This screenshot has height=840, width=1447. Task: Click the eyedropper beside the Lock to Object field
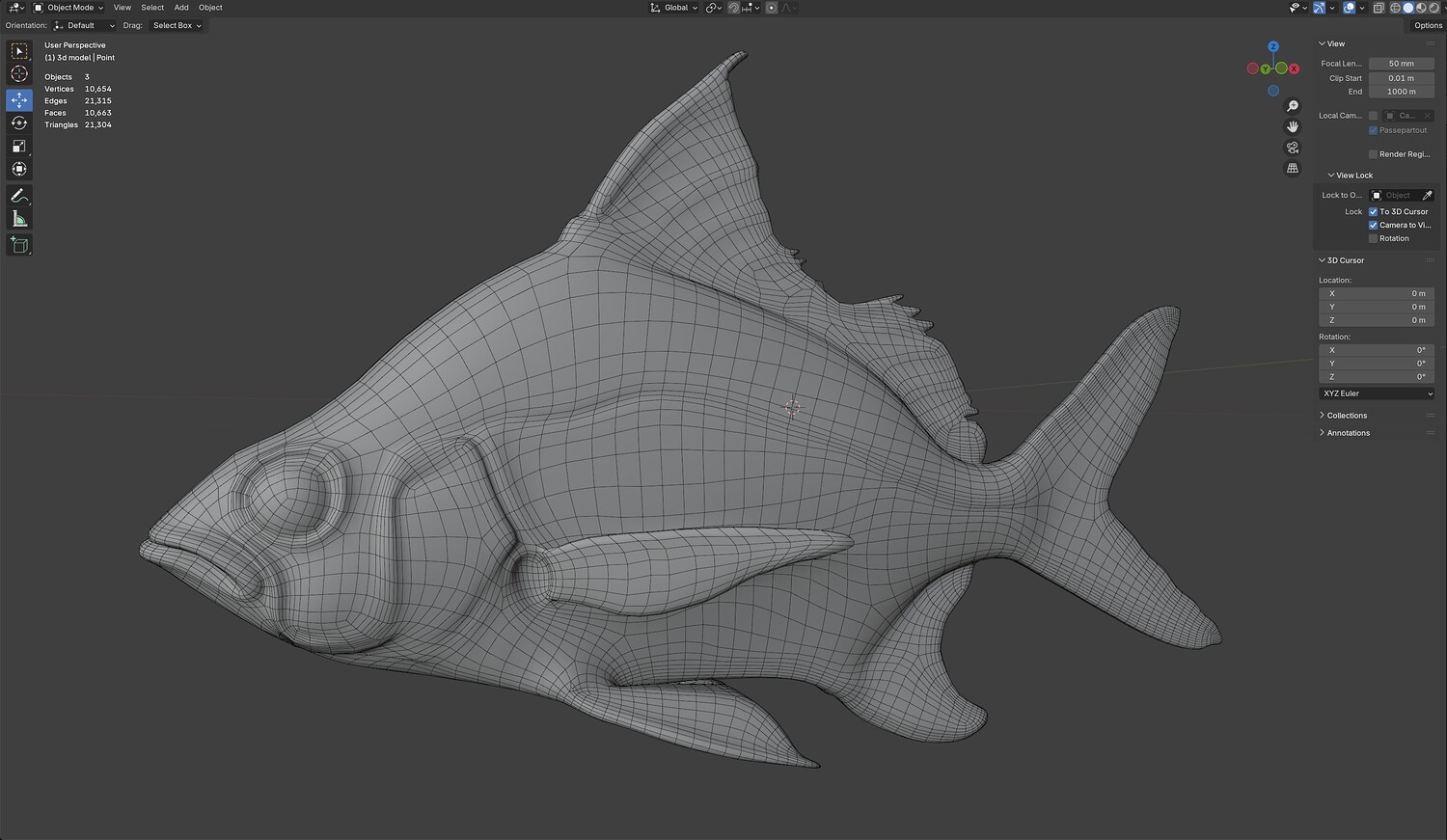point(1428,196)
